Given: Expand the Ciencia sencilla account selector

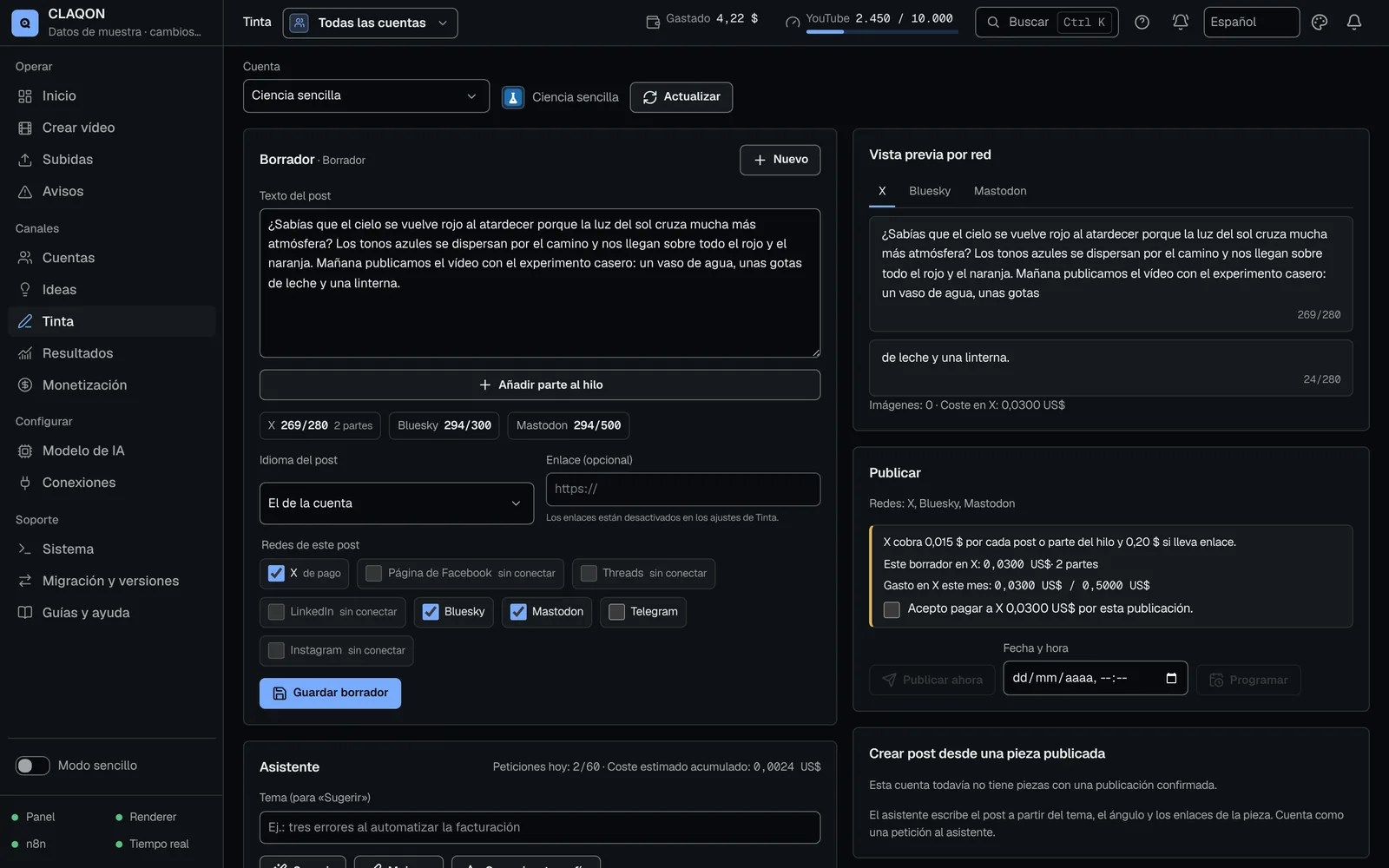Looking at the screenshot, I should 366,96.
